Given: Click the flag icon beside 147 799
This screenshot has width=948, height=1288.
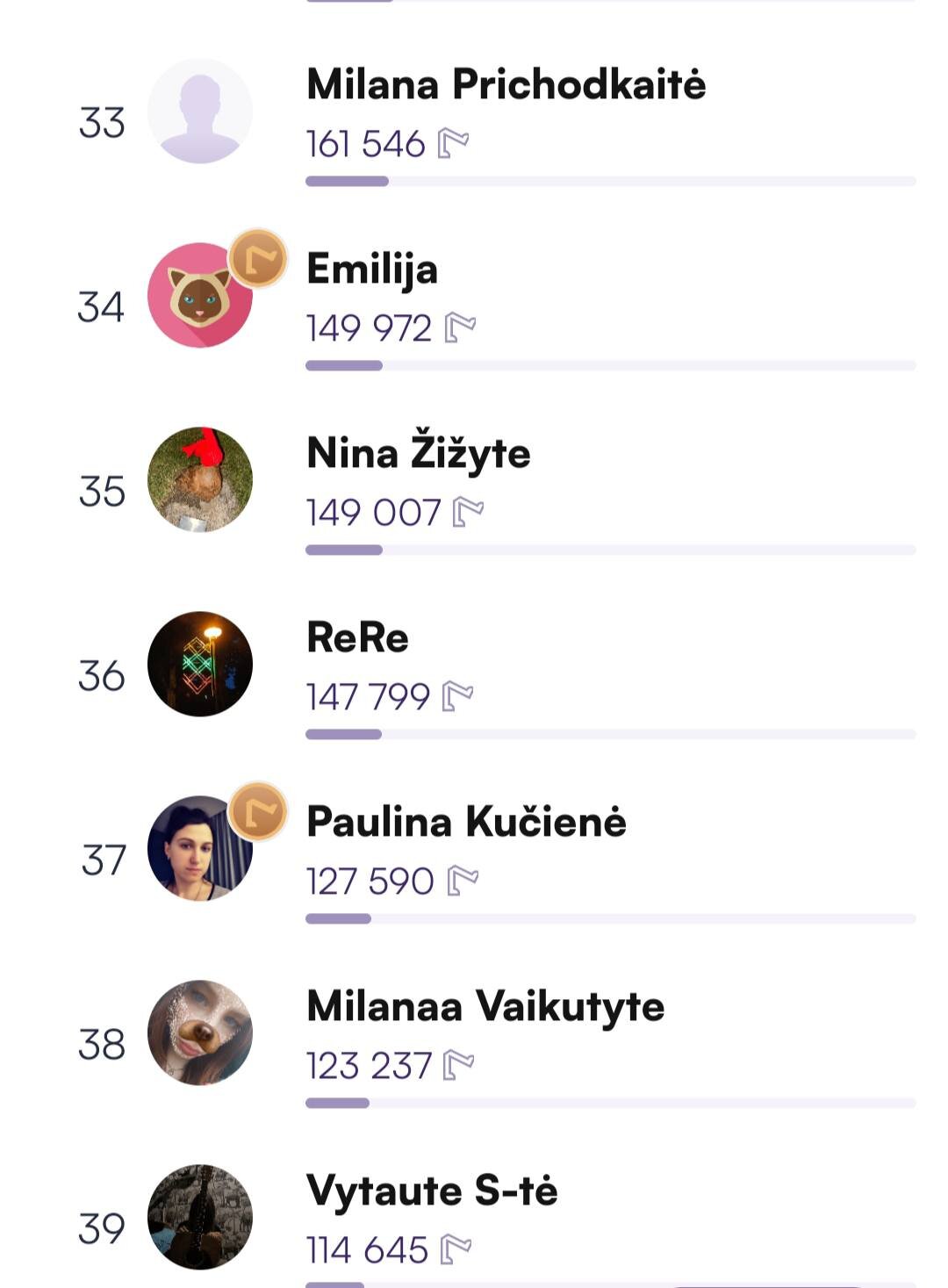Looking at the screenshot, I should click(x=457, y=697).
